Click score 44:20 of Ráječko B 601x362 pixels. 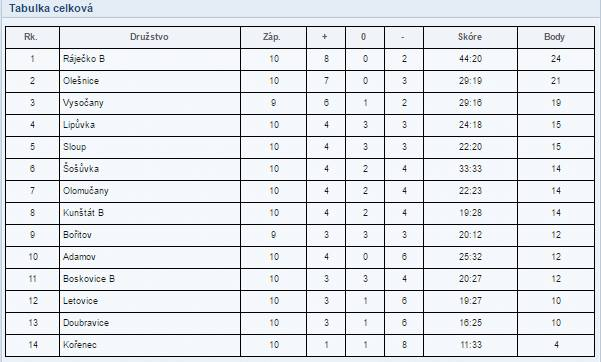click(471, 59)
